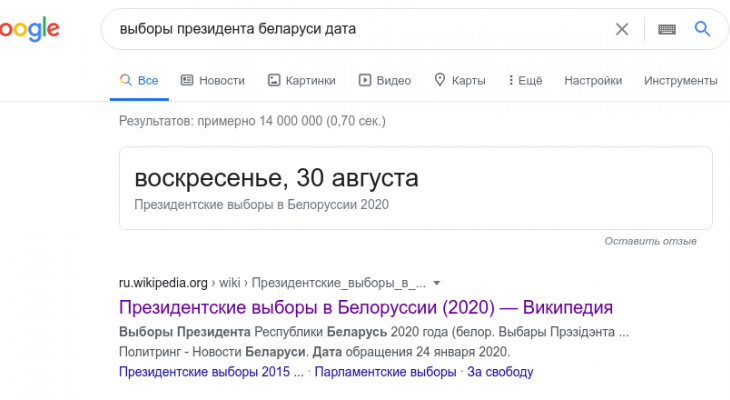
Task: Select the Все results tab
Action: (138, 80)
